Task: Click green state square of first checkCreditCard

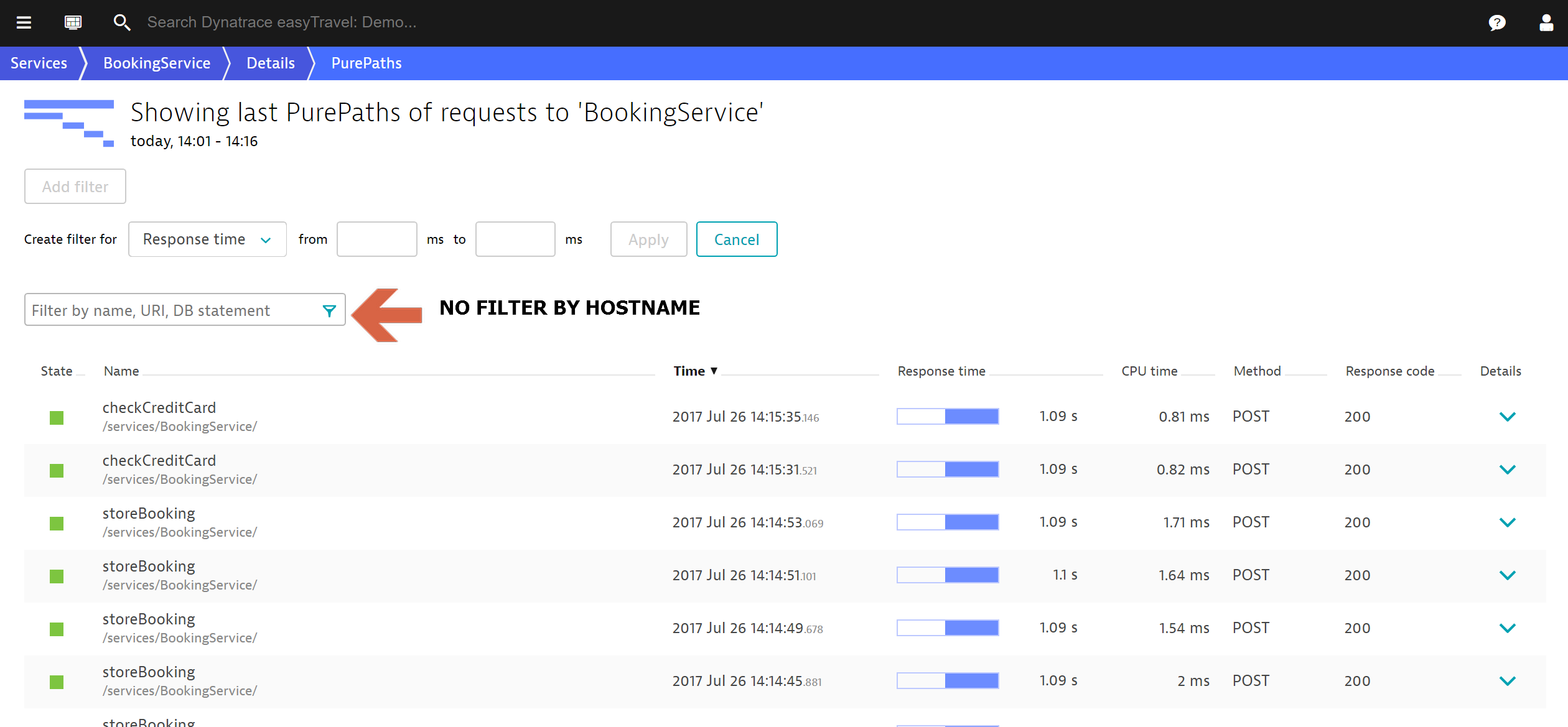Action: 57,417
